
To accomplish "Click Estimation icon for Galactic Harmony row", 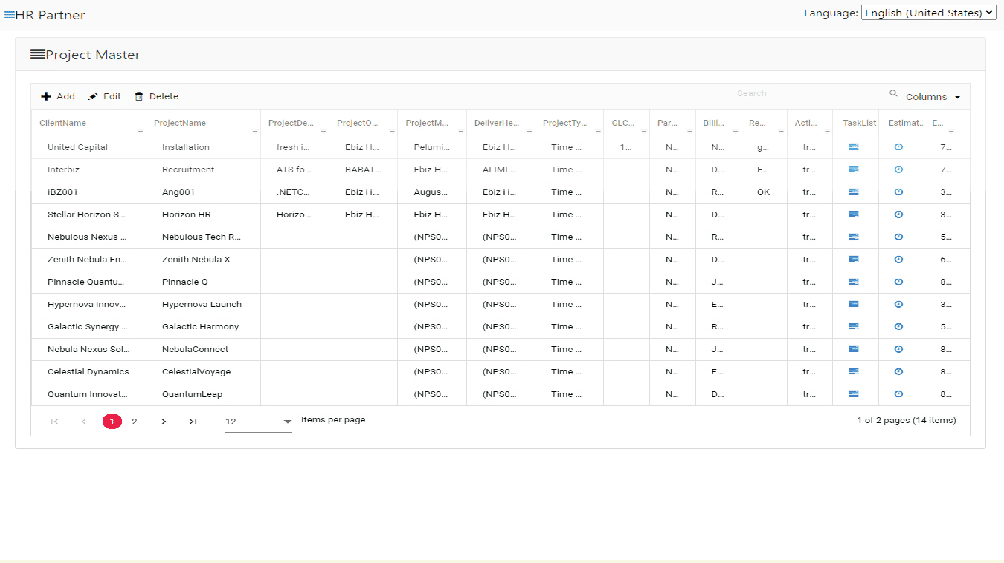I will click(x=898, y=327).
